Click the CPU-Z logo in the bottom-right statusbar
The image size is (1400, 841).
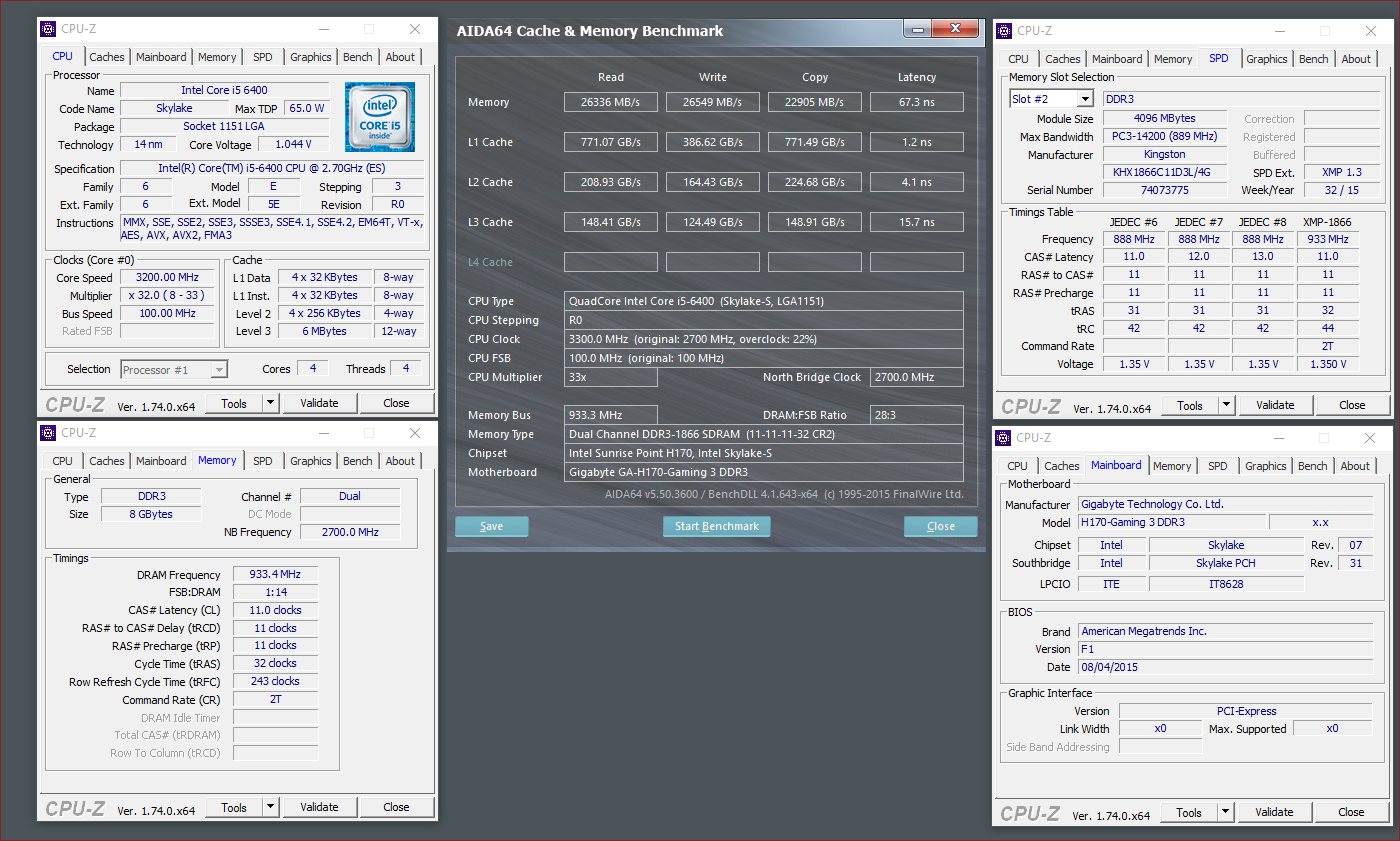(x=1030, y=813)
